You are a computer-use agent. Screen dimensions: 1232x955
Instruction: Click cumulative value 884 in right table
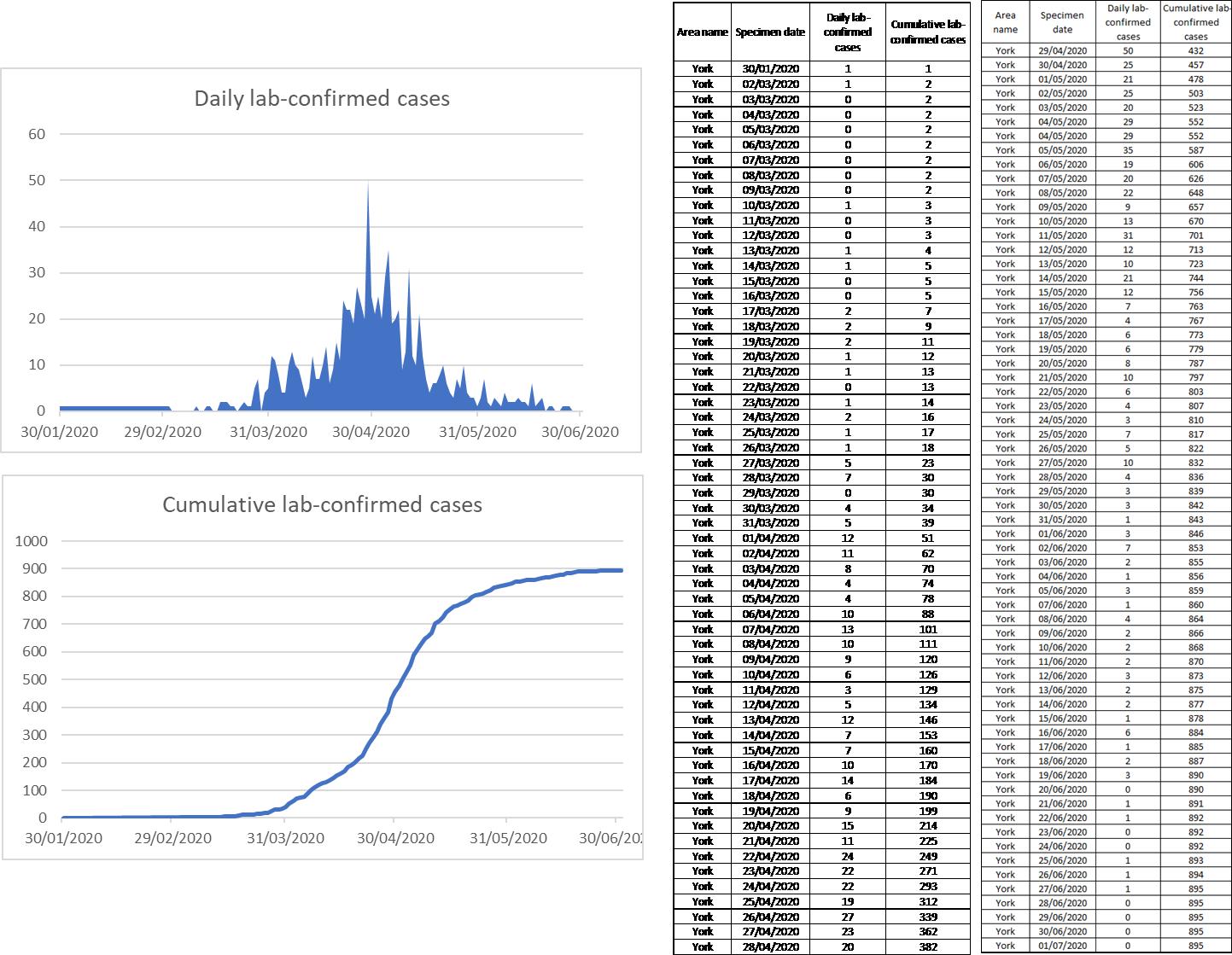point(1195,732)
